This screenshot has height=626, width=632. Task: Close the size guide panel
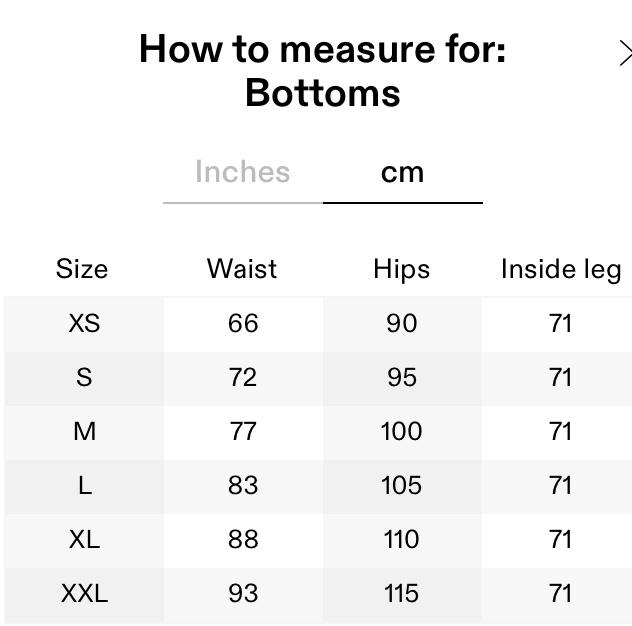[x=625, y=53]
